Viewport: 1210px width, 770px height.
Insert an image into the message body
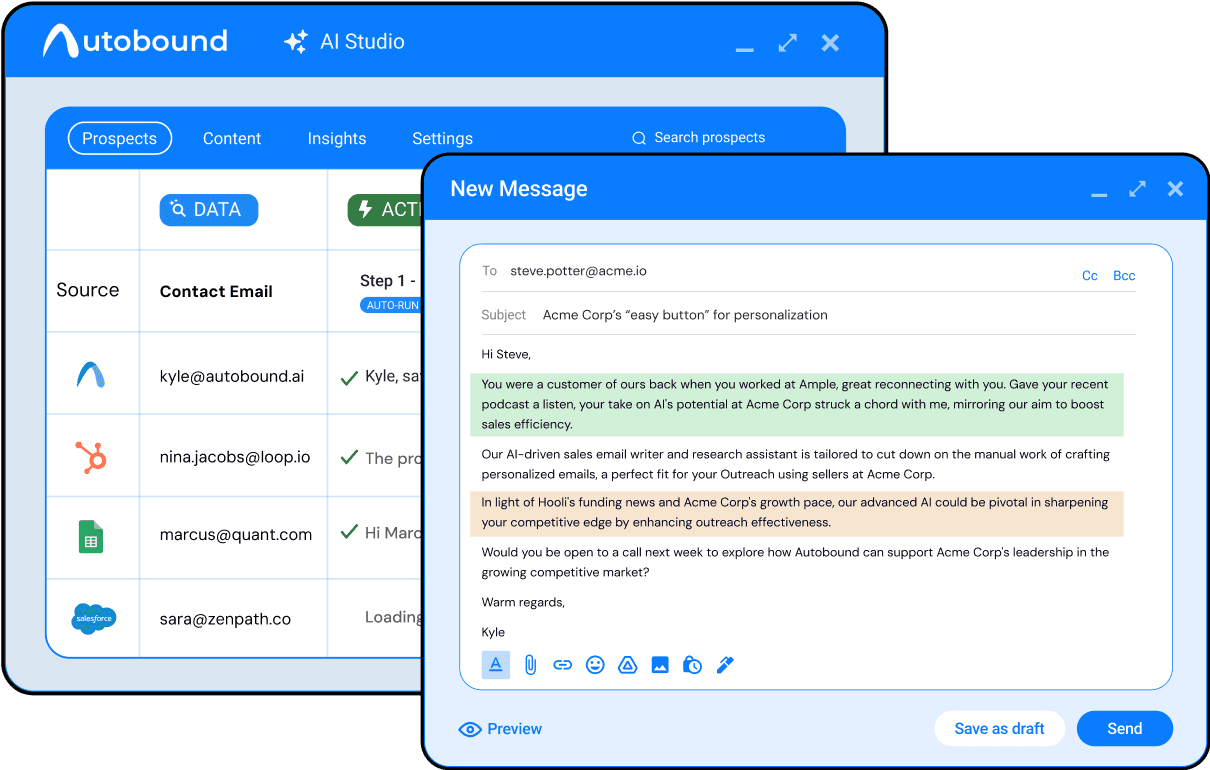tap(660, 664)
